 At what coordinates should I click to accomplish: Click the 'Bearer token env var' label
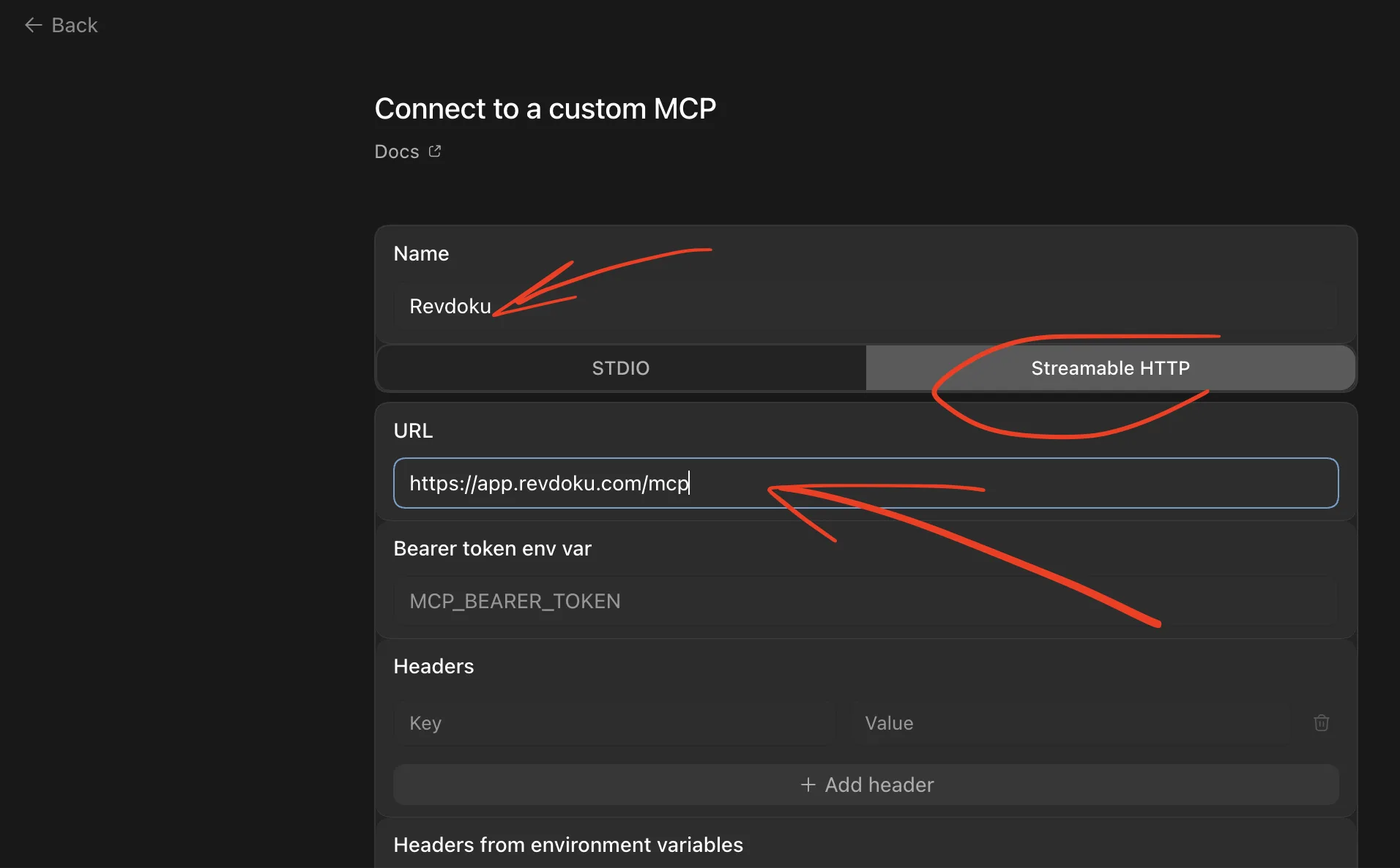coord(492,549)
